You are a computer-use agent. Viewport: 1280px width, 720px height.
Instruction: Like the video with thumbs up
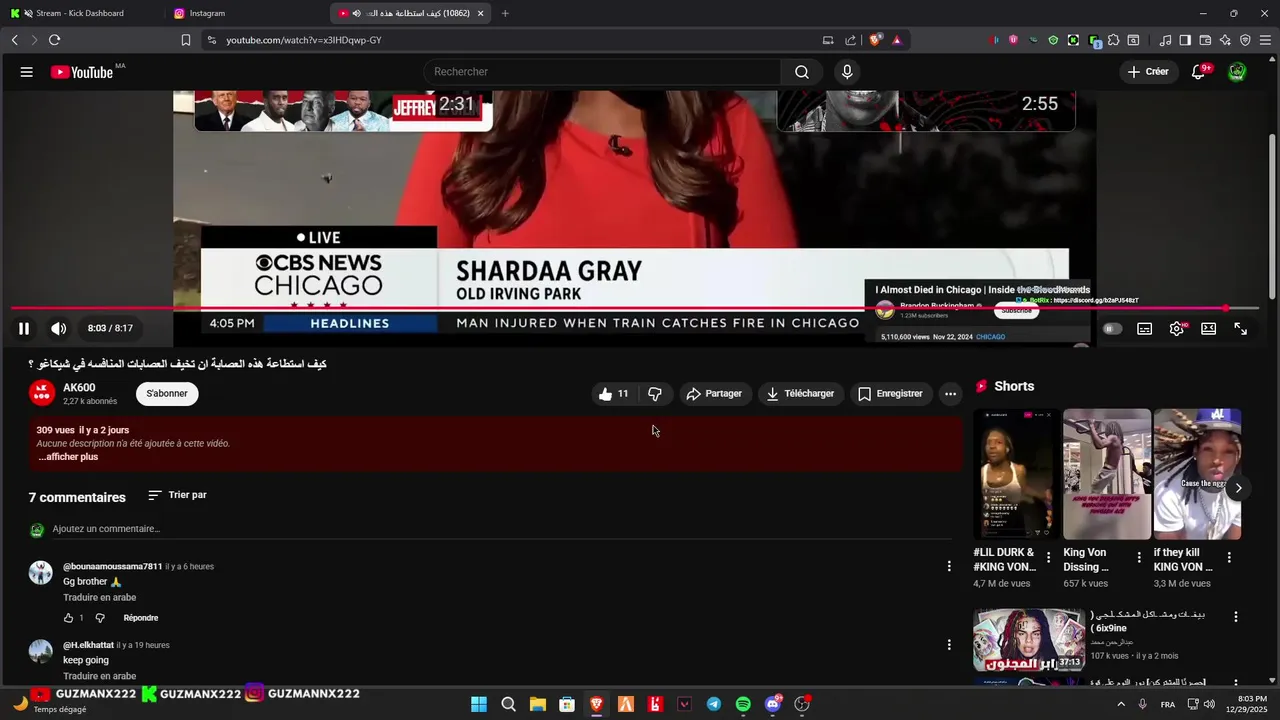pyautogui.click(x=612, y=394)
